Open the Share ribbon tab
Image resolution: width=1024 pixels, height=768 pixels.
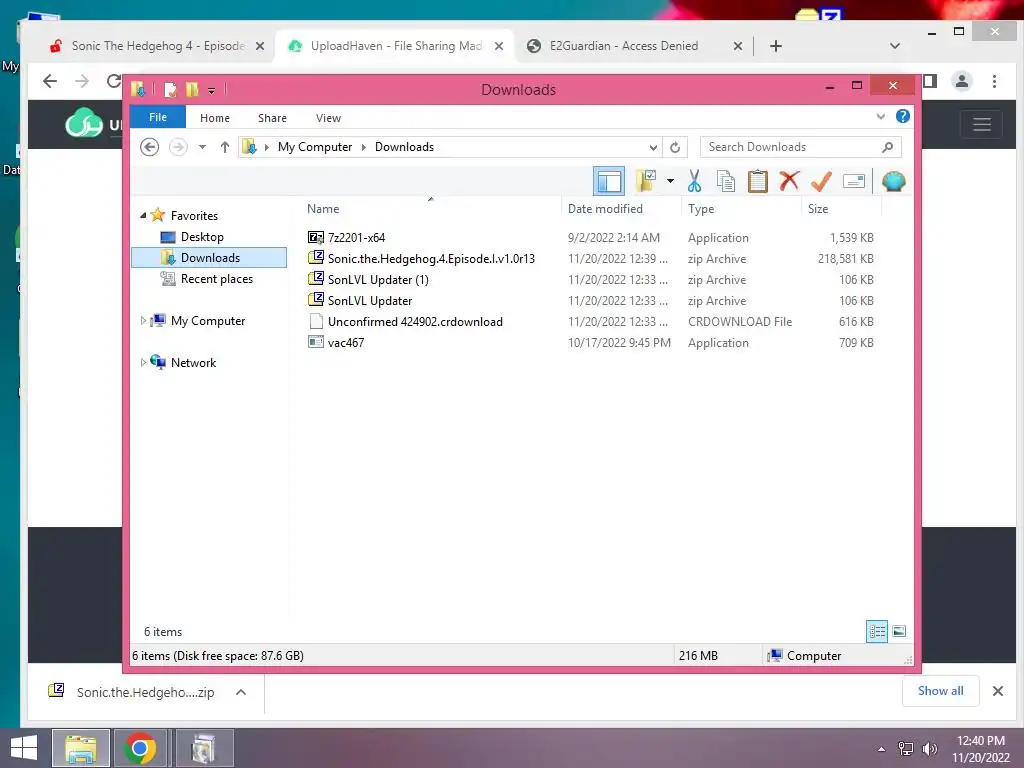tap(272, 118)
